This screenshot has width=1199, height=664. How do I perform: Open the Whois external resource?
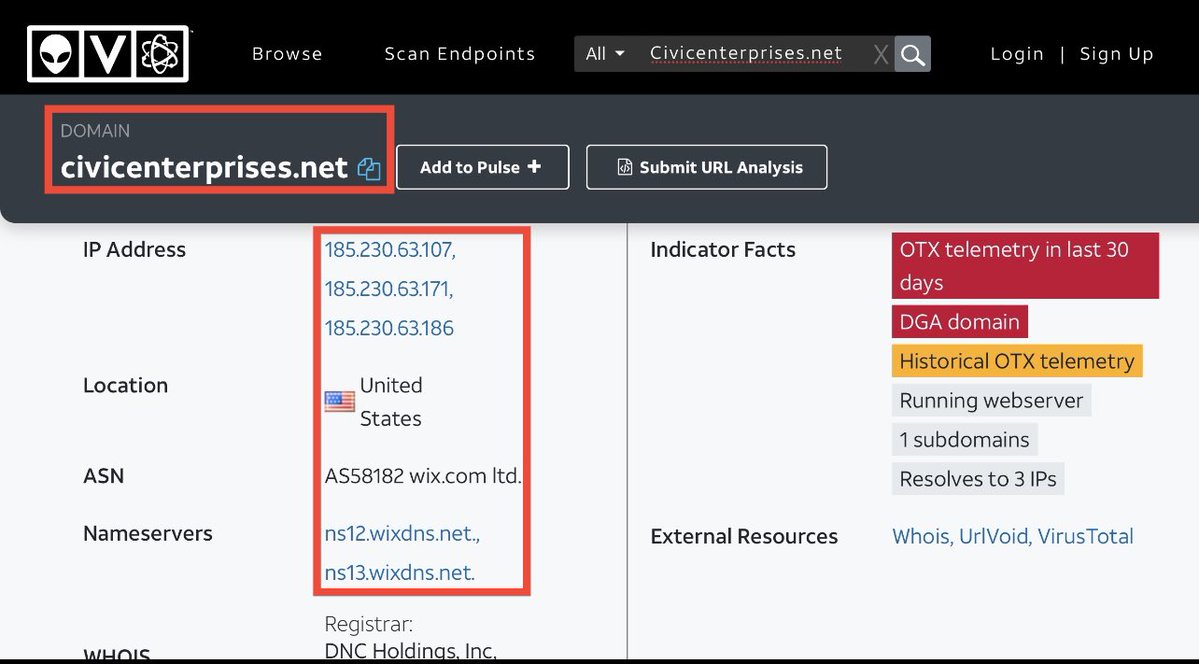920,537
